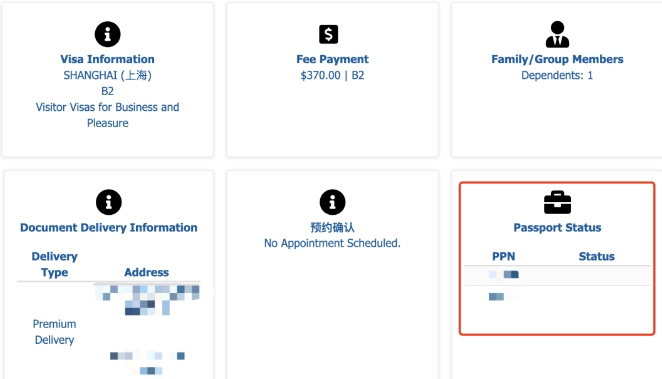This screenshot has height=379, width=662.
Task: Click the Address column header
Action: [x=147, y=272]
